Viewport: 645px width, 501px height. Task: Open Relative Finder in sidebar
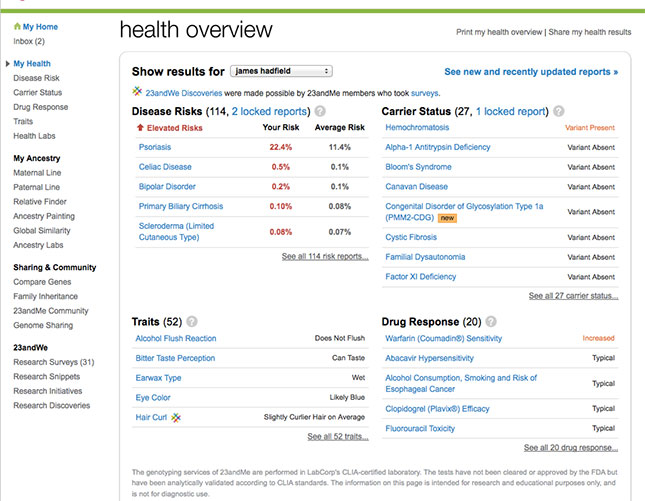pos(40,202)
